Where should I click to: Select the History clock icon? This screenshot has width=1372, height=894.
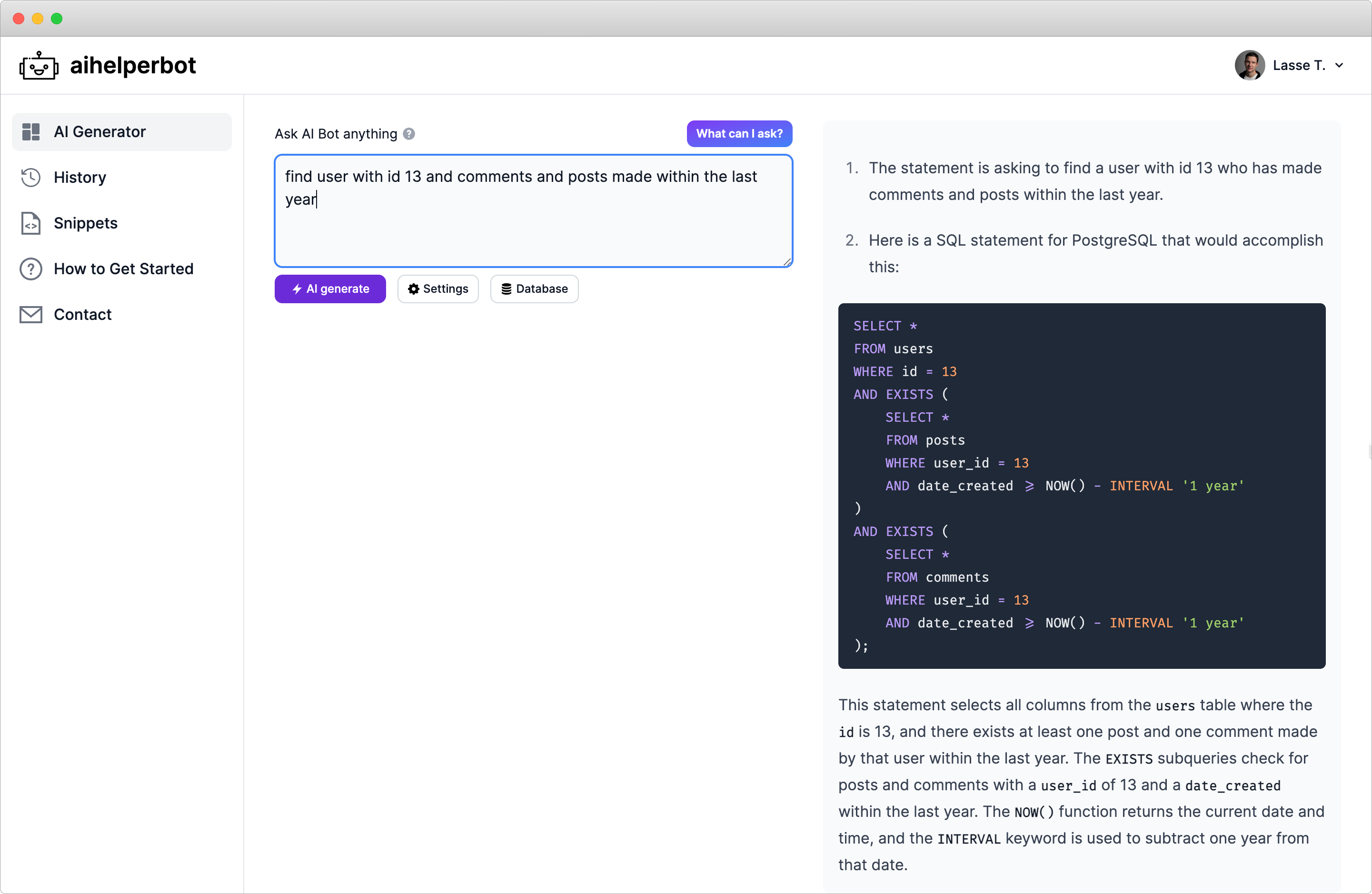coord(30,177)
